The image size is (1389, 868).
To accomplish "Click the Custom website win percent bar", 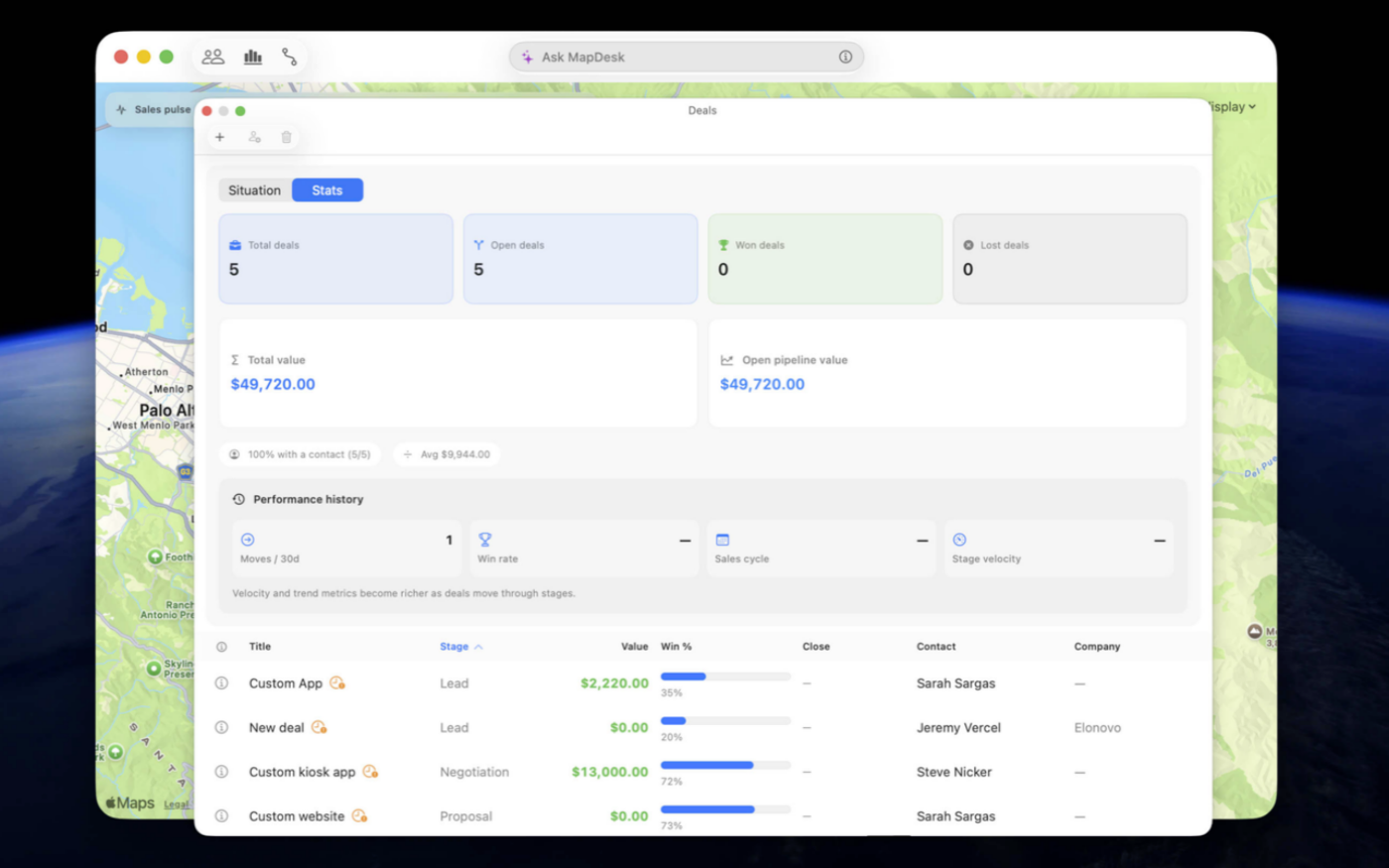I will 726,809.
